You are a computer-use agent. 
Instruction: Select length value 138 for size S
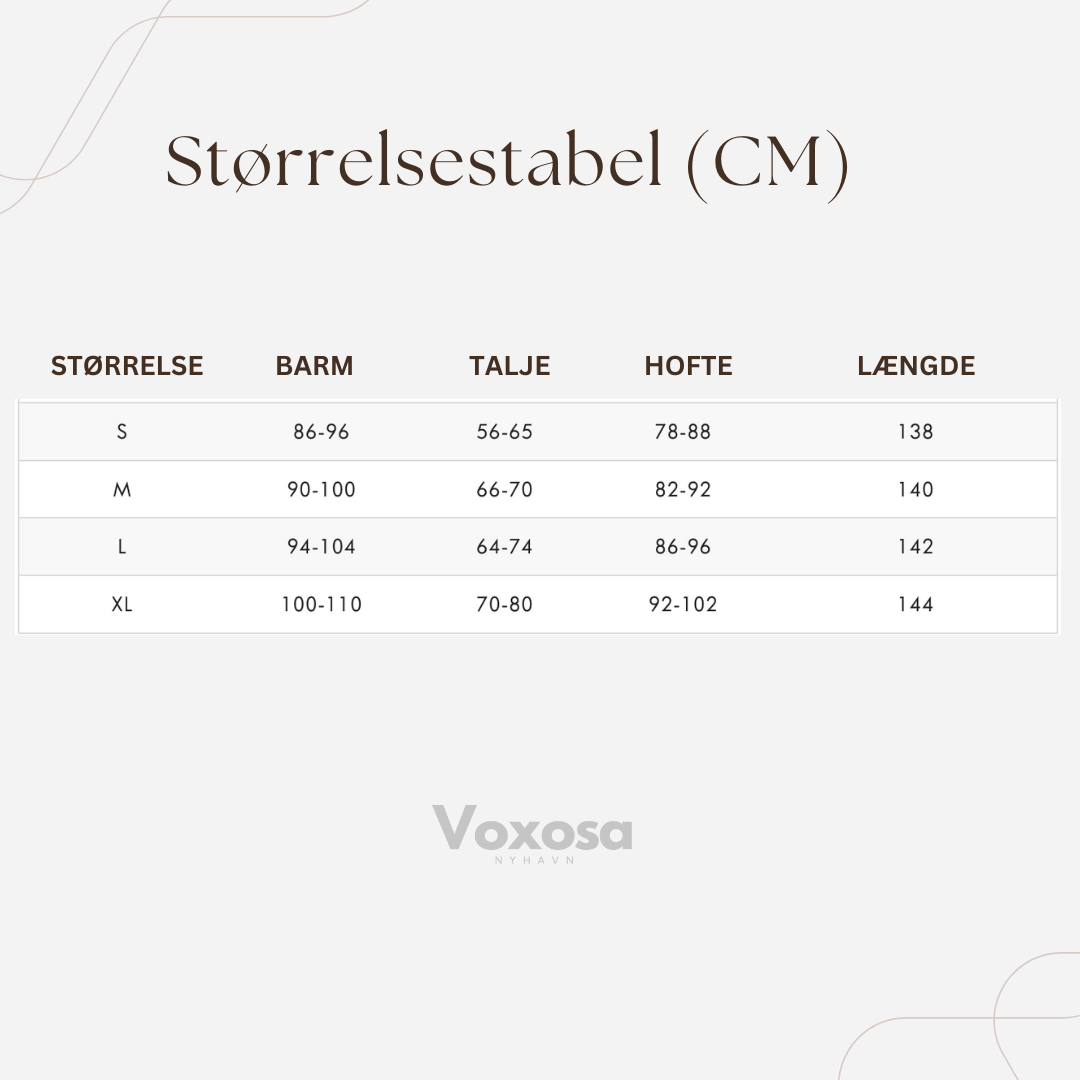coord(915,432)
